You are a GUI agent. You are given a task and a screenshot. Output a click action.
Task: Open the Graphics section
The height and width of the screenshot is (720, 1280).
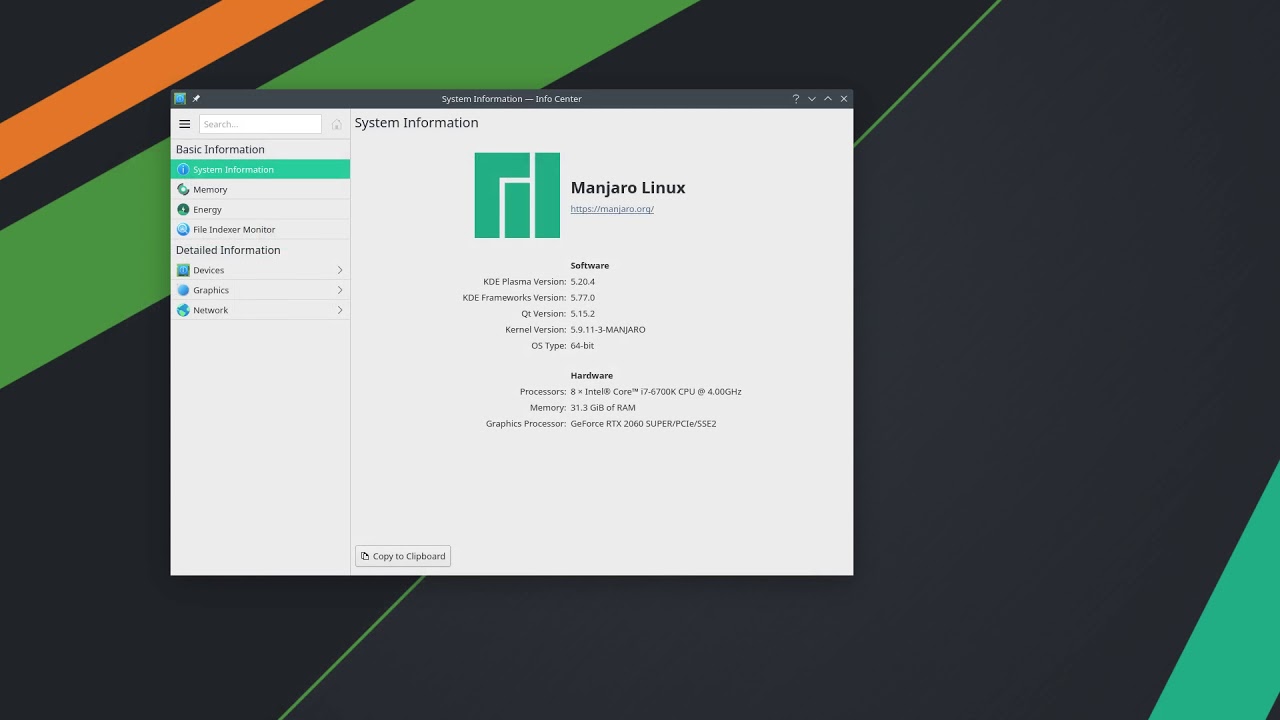coord(260,290)
